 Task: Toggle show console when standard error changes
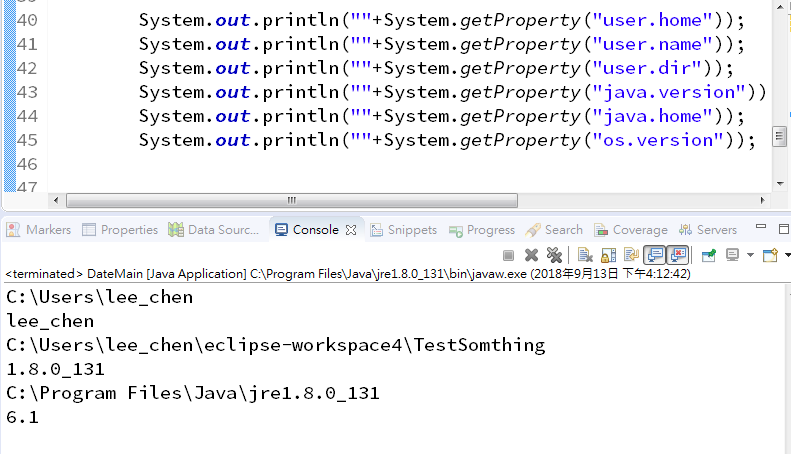[678, 255]
